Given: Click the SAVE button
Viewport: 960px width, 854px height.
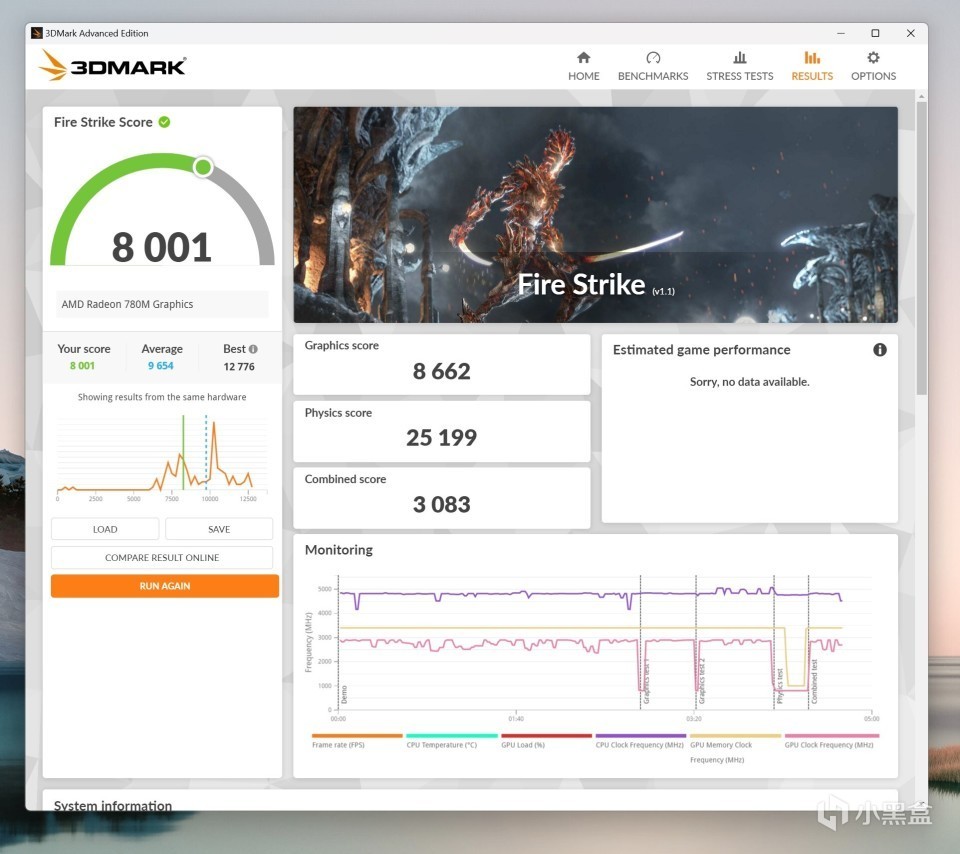Looking at the screenshot, I should point(219,529).
